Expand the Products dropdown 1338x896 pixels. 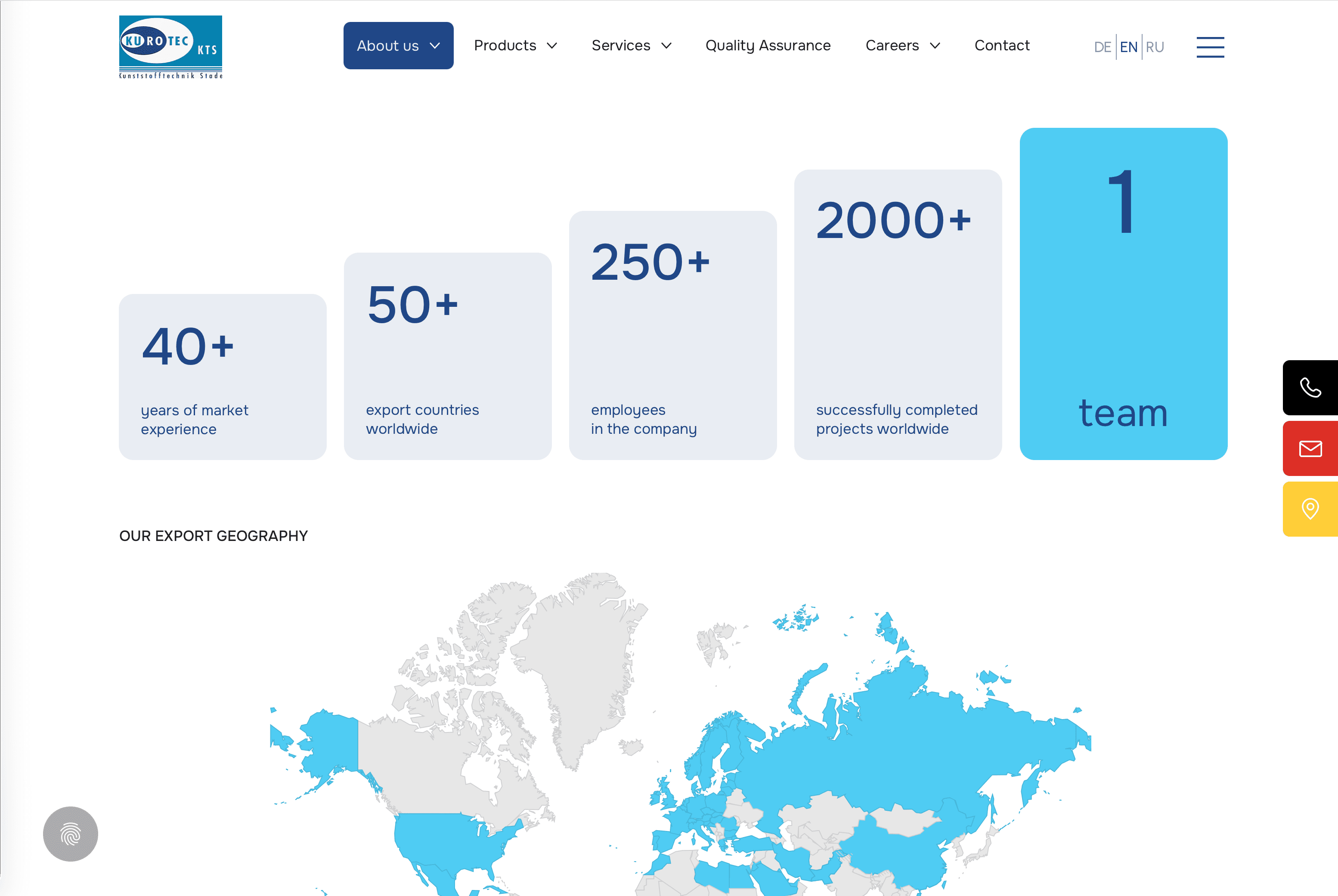click(515, 46)
